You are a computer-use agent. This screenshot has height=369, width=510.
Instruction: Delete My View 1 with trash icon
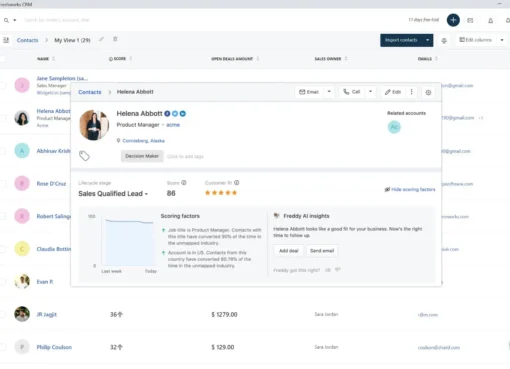point(115,39)
